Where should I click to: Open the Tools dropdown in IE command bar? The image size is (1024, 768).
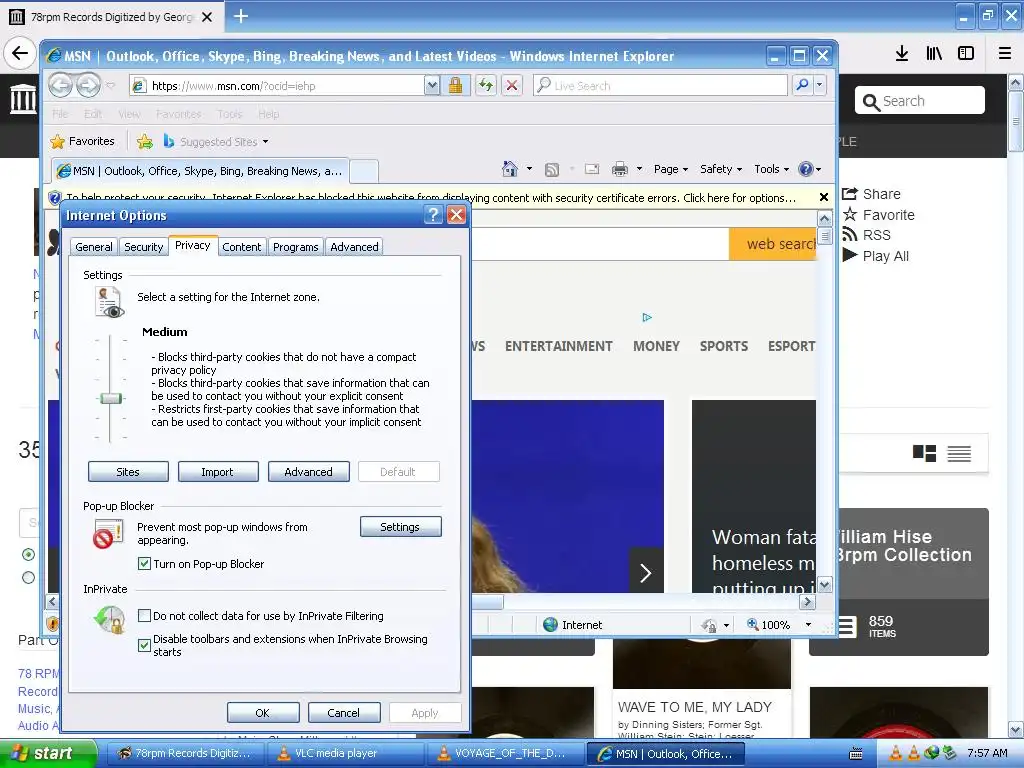(x=771, y=169)
